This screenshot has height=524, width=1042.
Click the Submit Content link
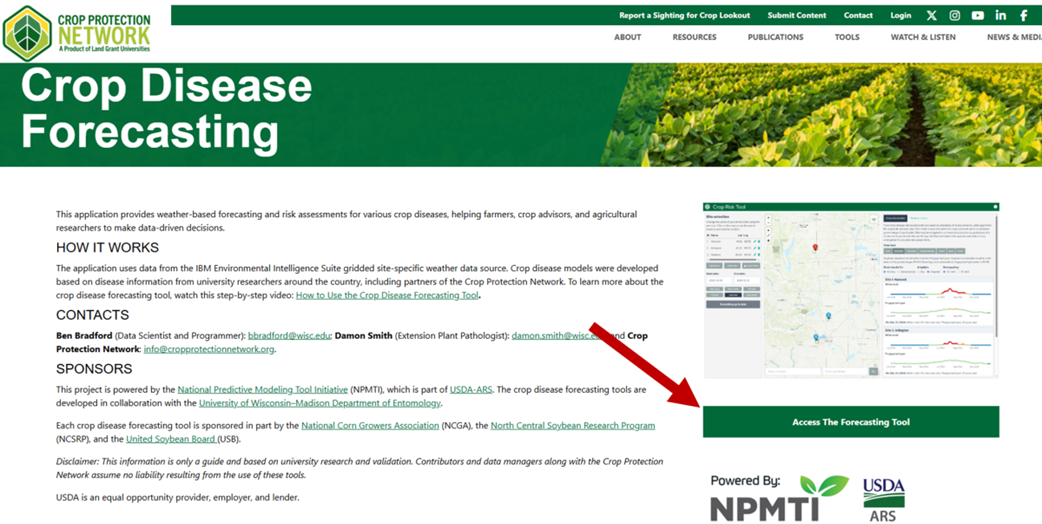point(797,15)
